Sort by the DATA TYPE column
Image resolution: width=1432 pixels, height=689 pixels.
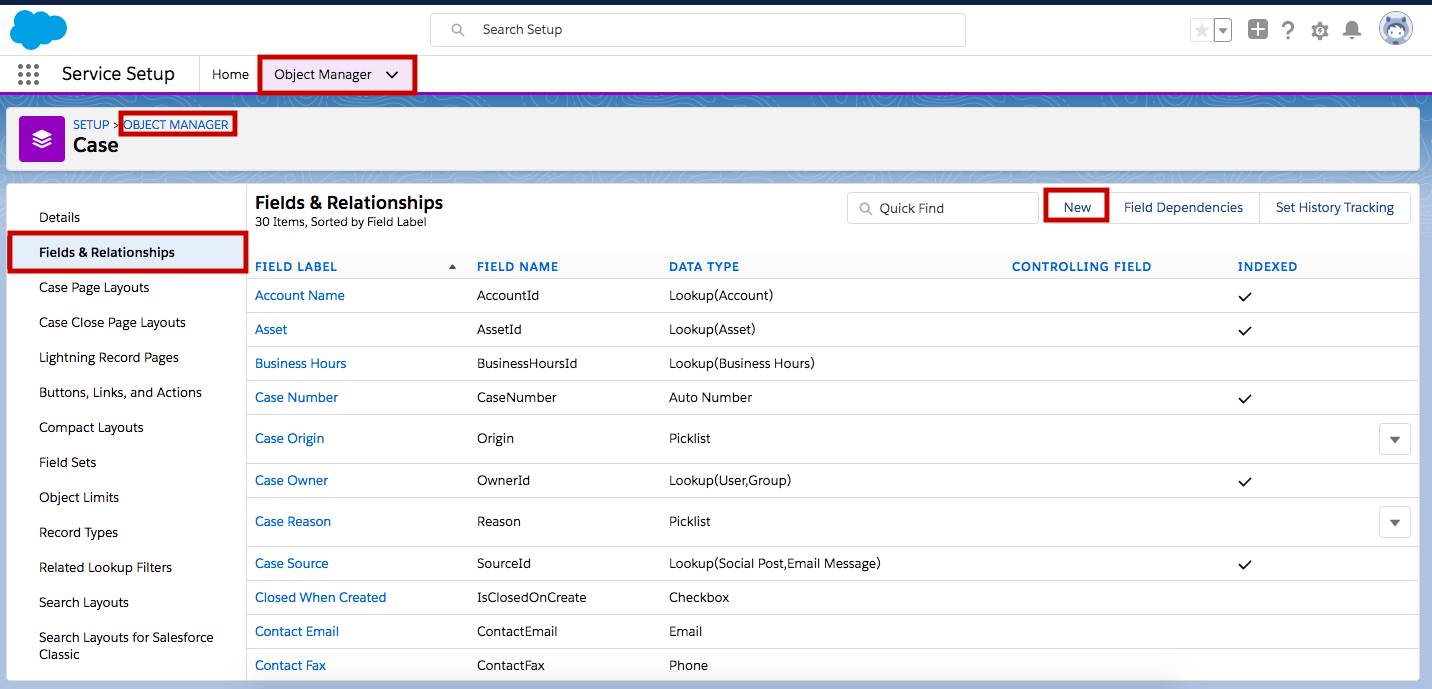[x=704, y=267]
